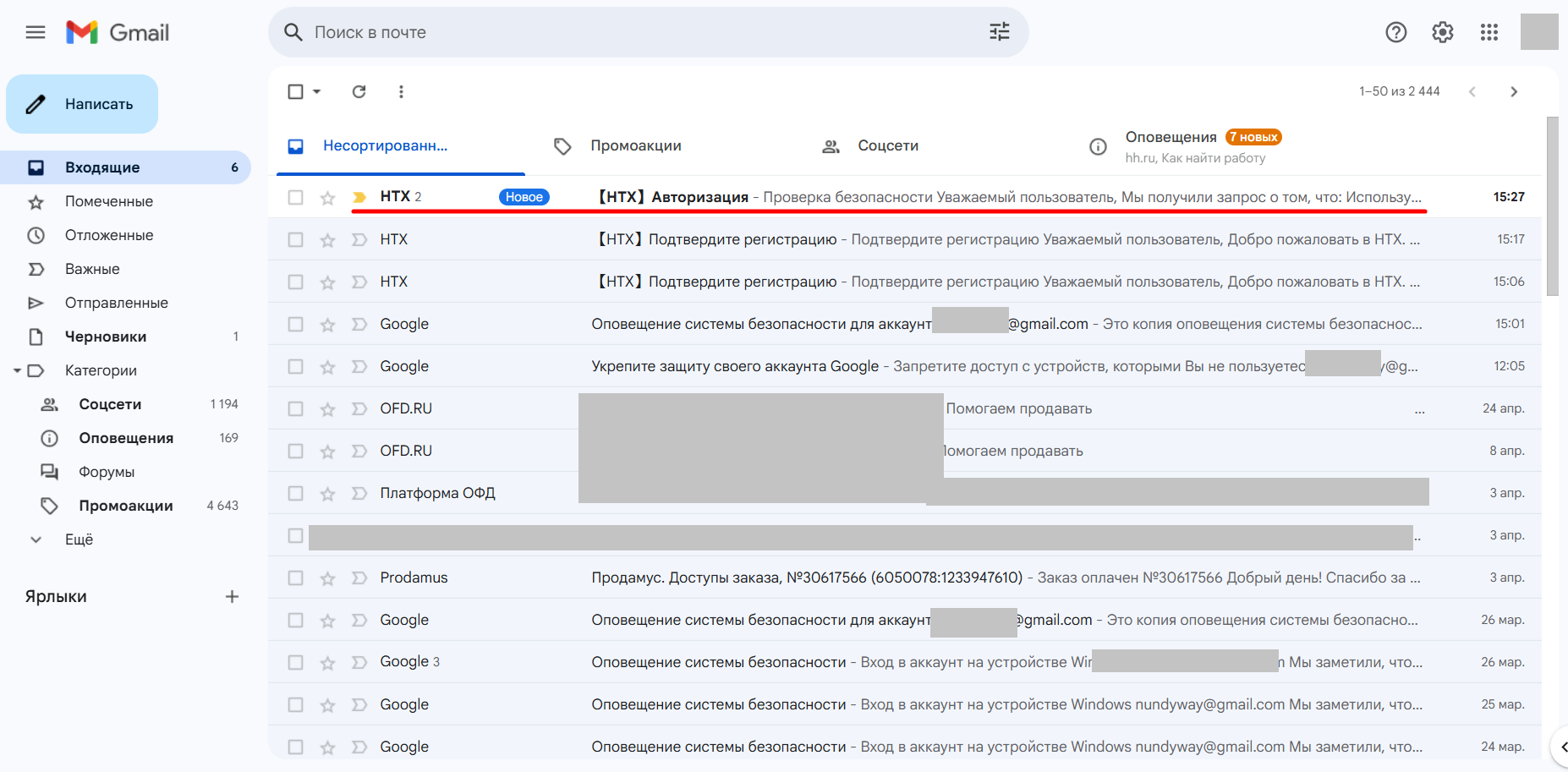Open search filter options icon
Screen dimensions: 1568x772
(999, 32)
